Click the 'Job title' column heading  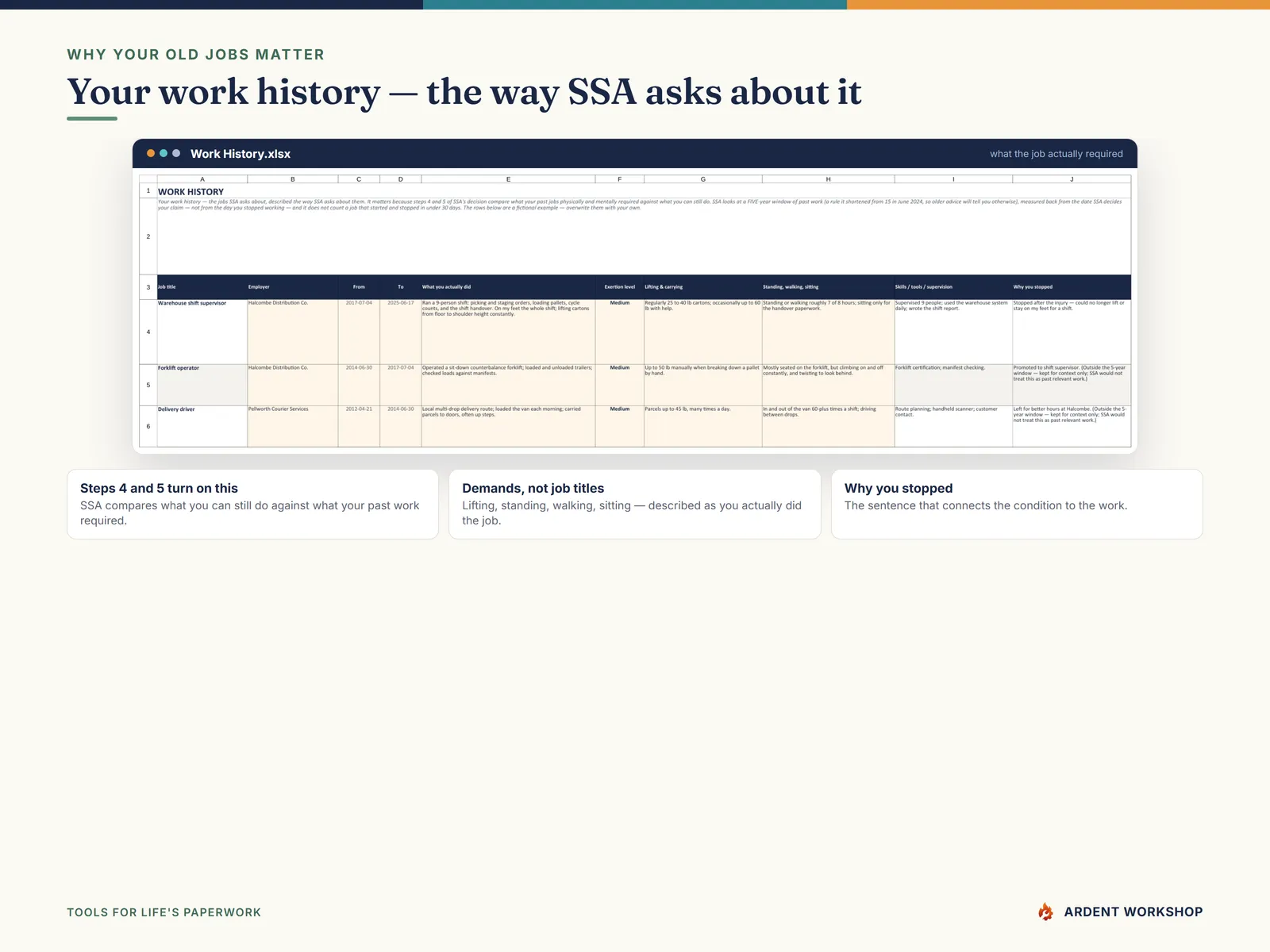click(202, 287)
